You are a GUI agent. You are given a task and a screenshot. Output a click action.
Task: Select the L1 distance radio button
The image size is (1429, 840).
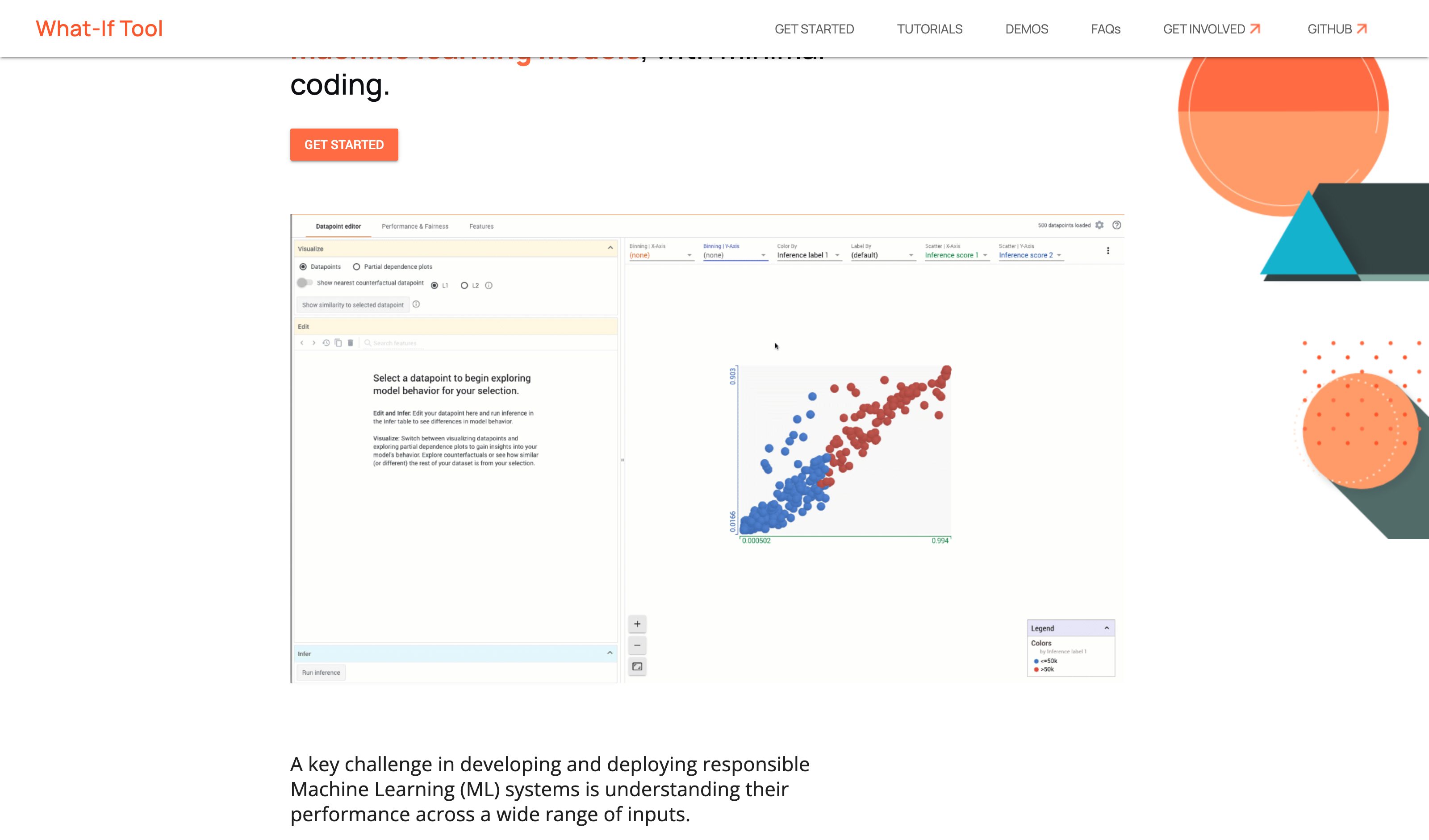click(x=435, y=286)
